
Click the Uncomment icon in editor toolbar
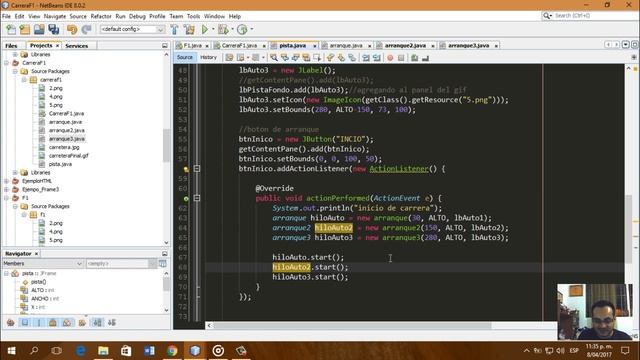coord(425,58)
